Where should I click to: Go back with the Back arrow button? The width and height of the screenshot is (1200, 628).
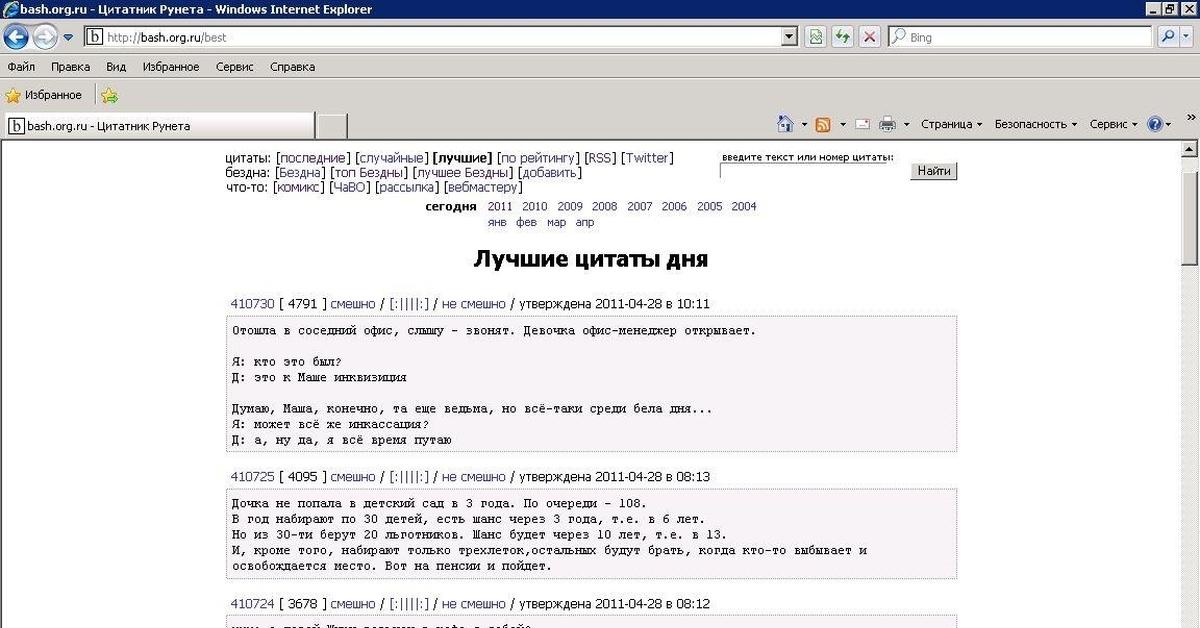(x=15, y=38)
